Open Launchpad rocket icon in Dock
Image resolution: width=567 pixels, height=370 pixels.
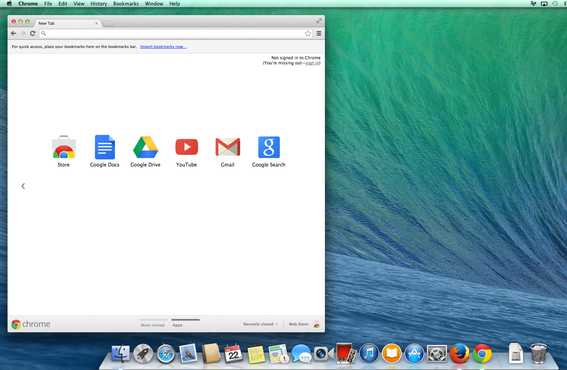click(143, 353)
